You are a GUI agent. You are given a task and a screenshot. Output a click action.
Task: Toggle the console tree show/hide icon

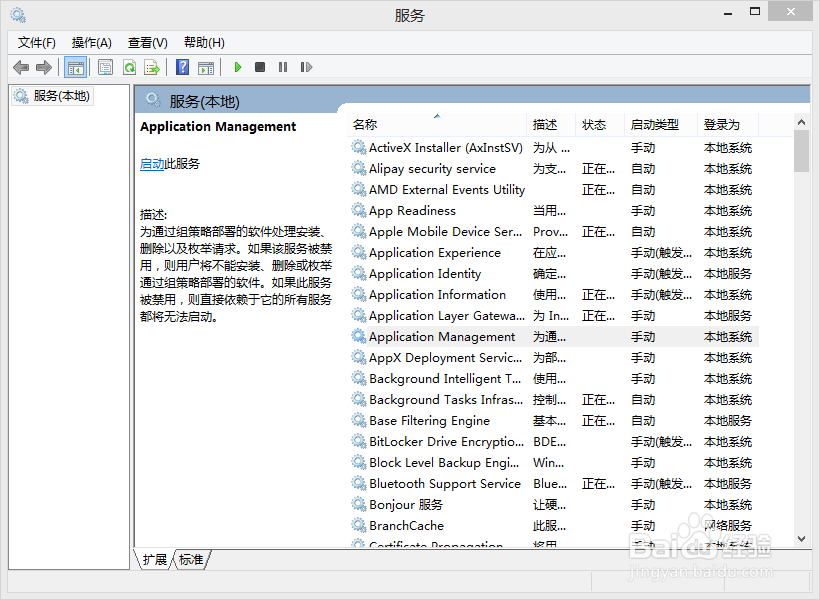point(75,67)
